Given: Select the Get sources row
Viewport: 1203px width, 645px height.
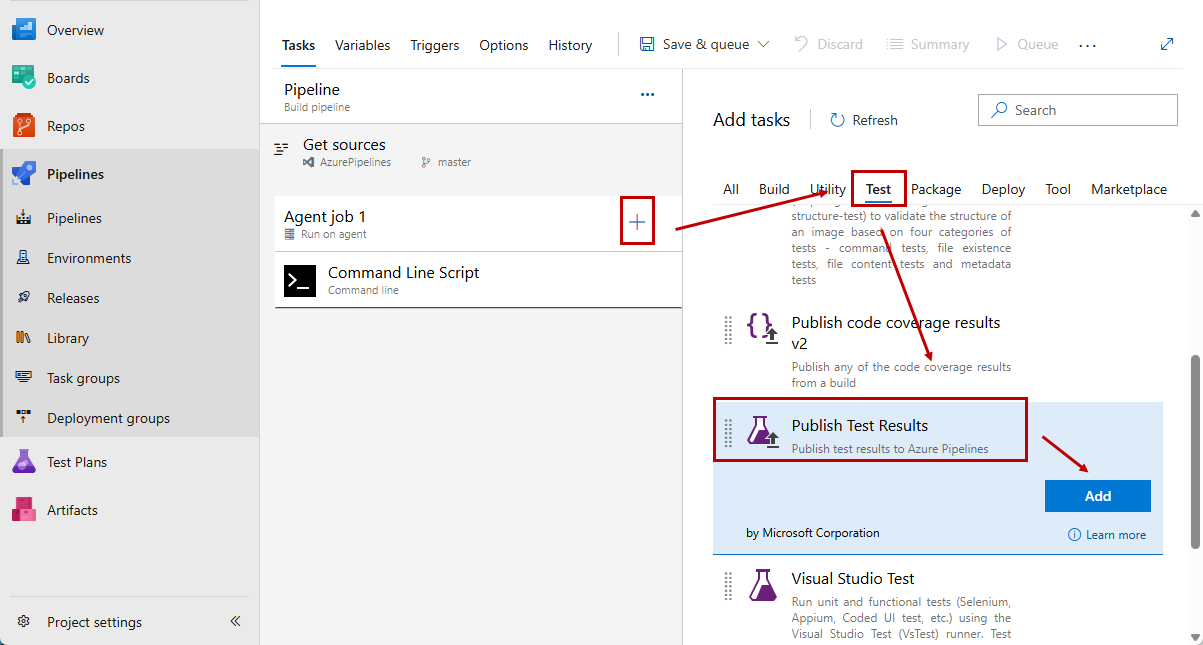Looking at the screenshot, I should (471, 151).
